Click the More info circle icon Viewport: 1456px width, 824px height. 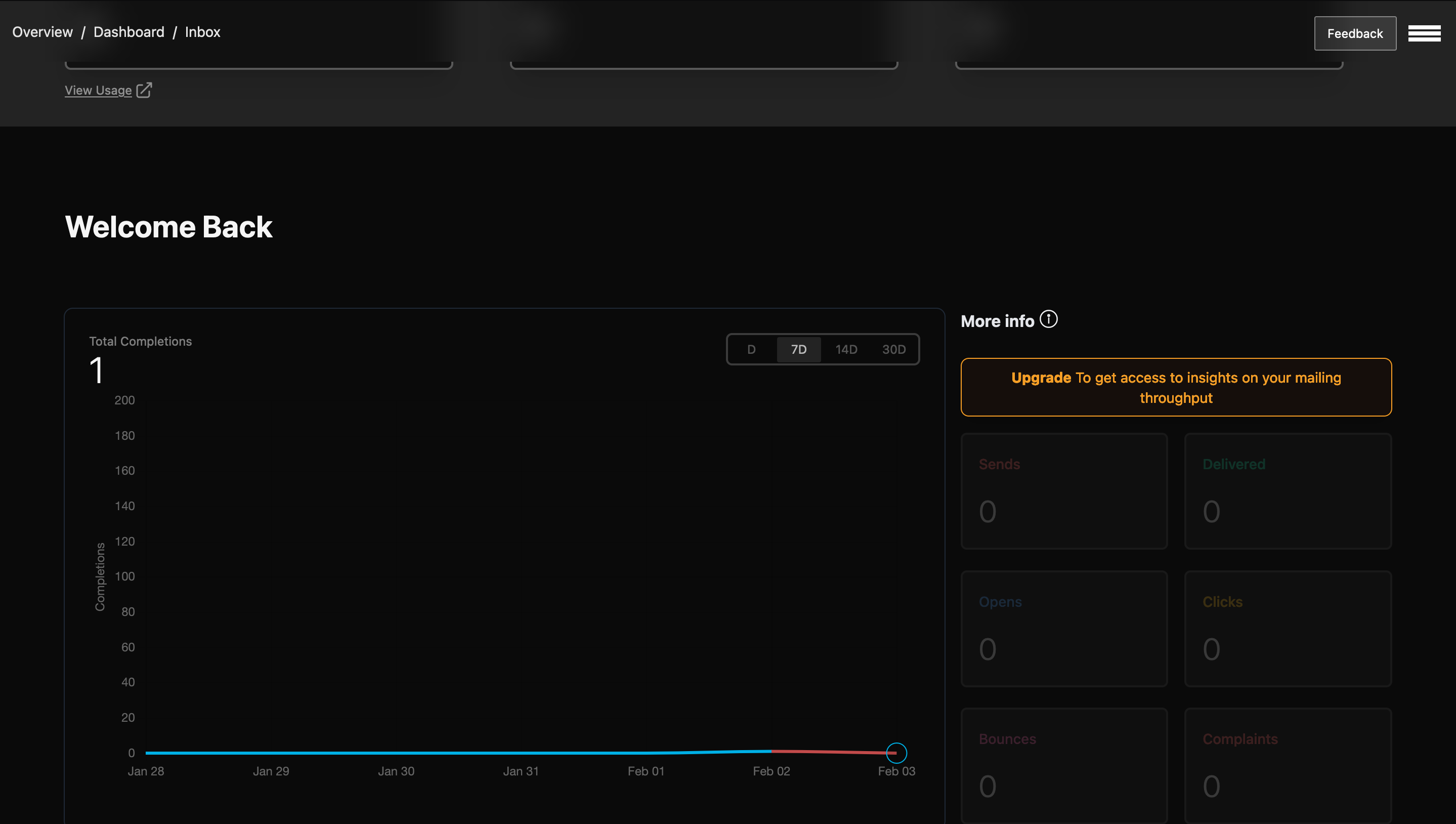[1048, 319]
